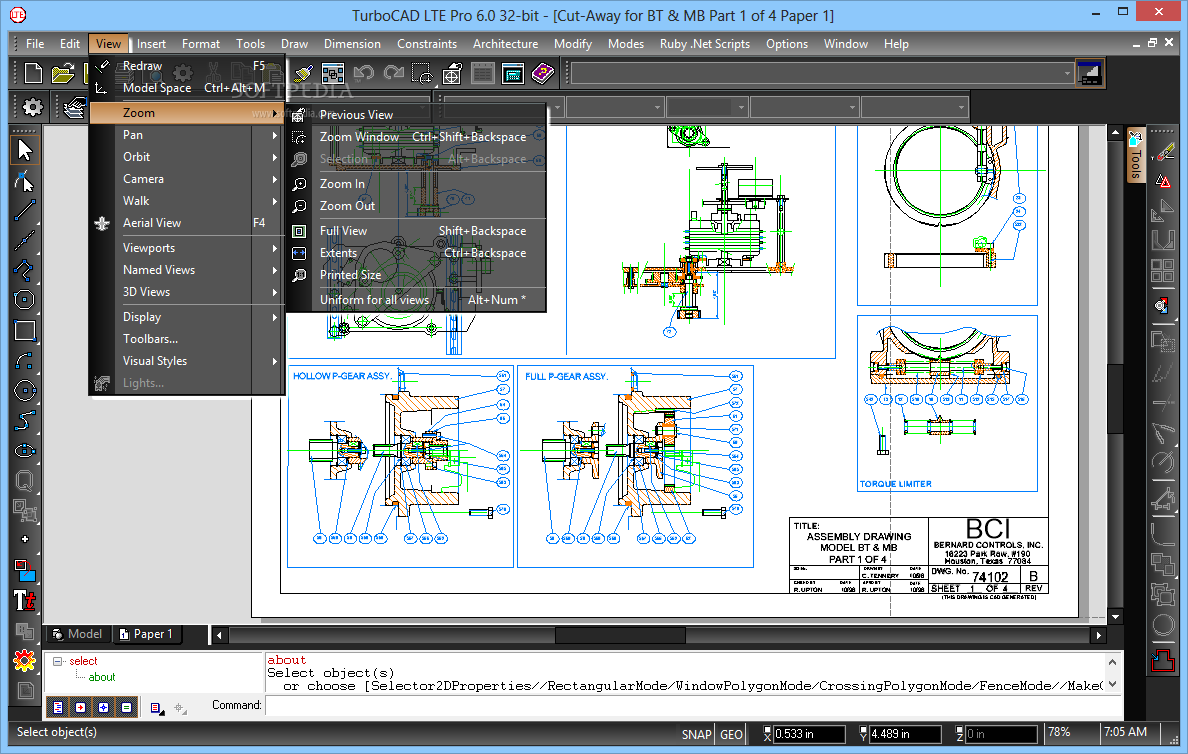Select Printed Size menu entry
The height and width of the screenshot is (754, 1188).
[x=417, y=275]
